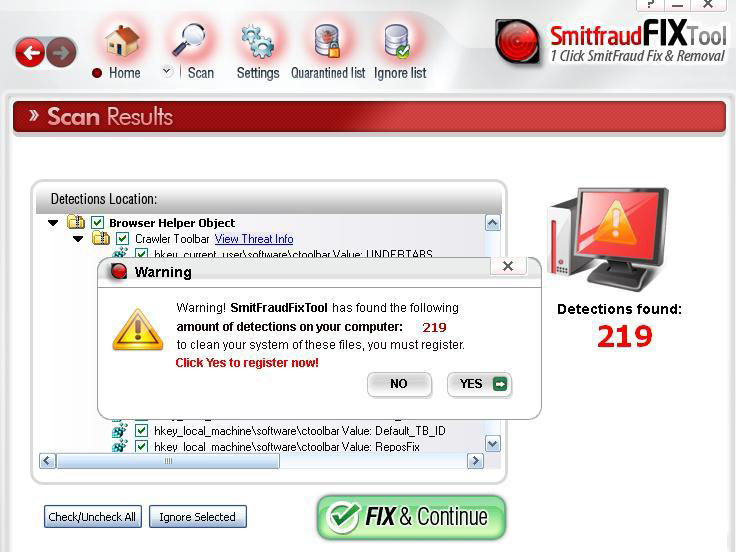Click the infected computer monitor image
This screenshot has height=552, width=736.
point(610,238)
